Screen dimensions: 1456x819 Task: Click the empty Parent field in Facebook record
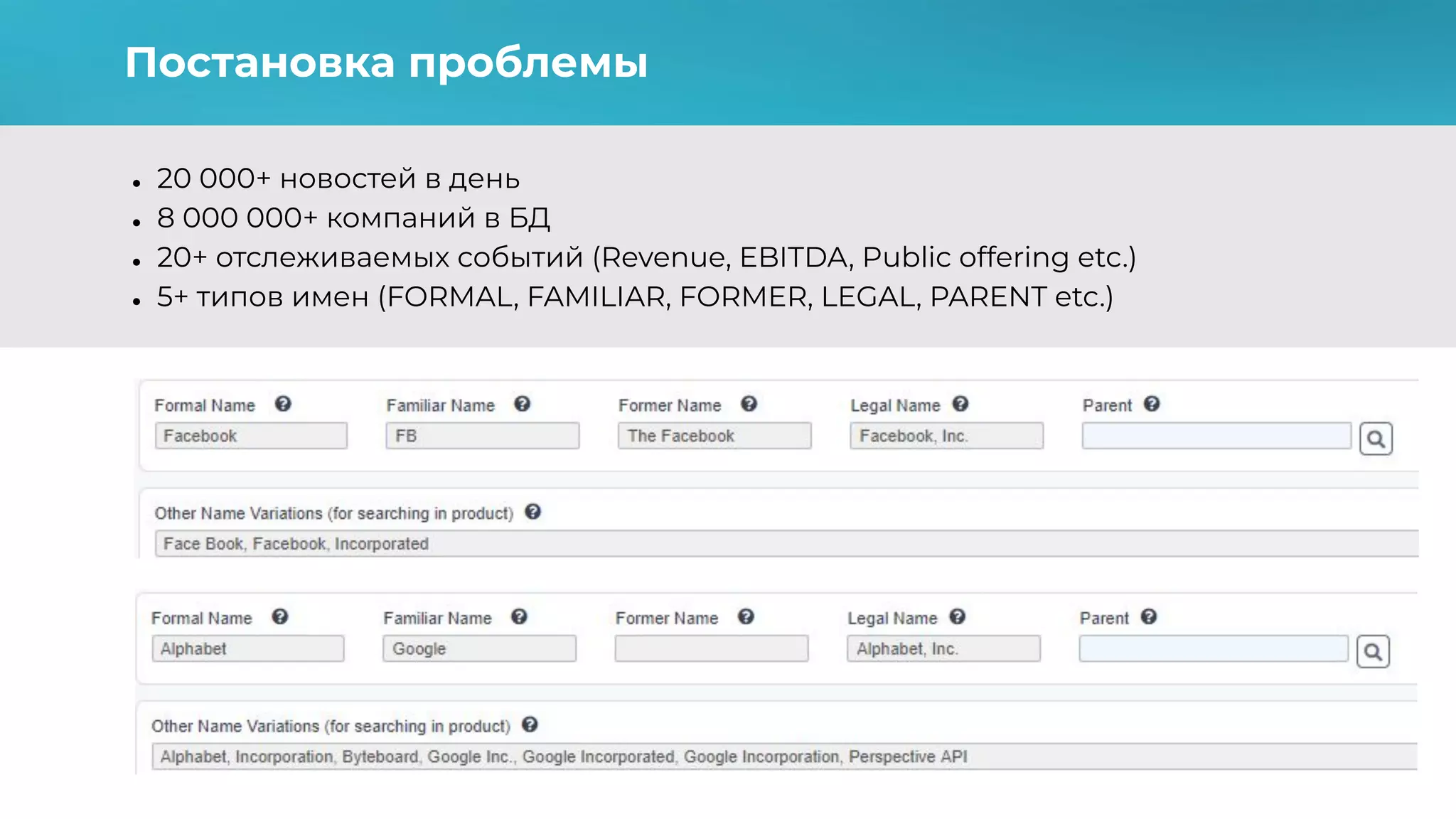click(1216, 436)
